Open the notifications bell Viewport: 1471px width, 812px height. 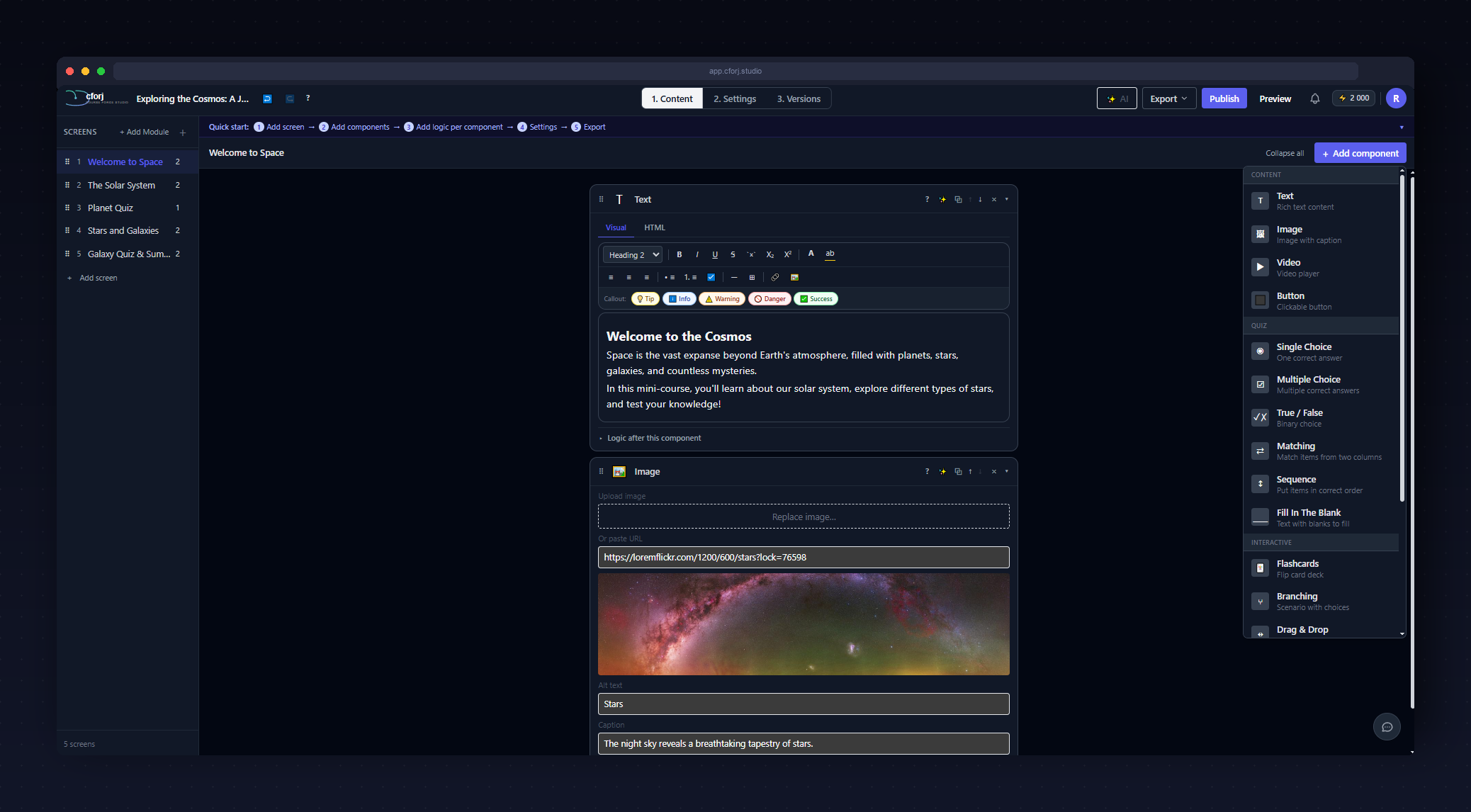[x=1315, y=98]
